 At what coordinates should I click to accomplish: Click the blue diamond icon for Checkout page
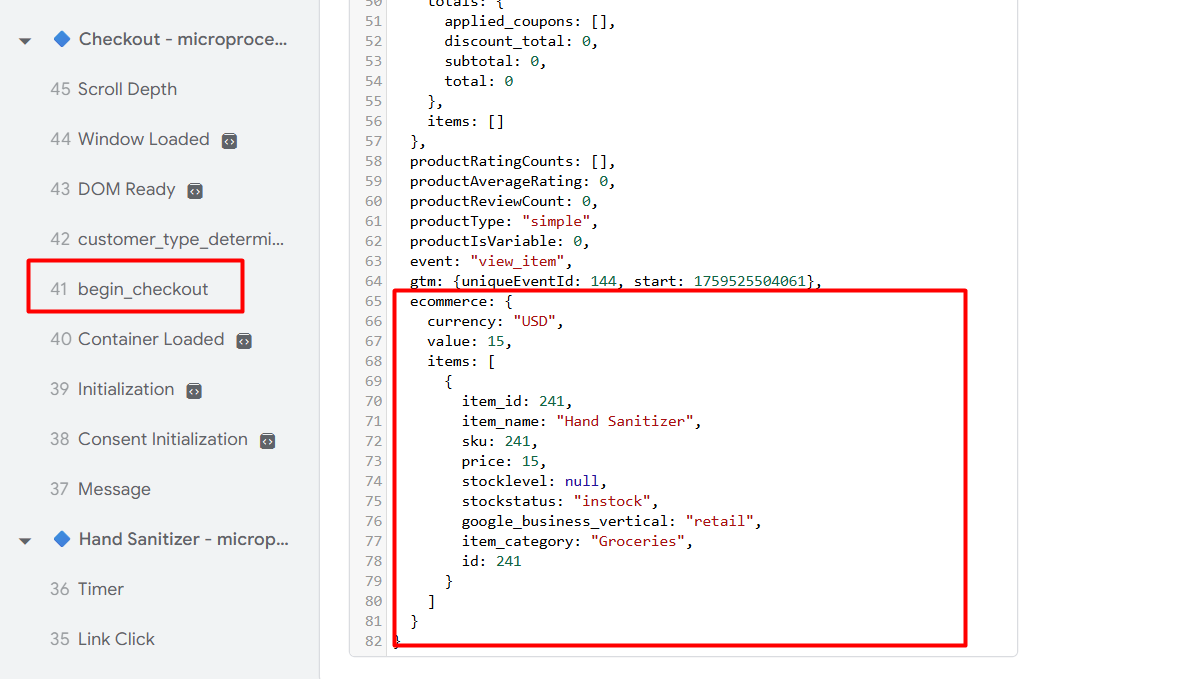coord(62,39)
